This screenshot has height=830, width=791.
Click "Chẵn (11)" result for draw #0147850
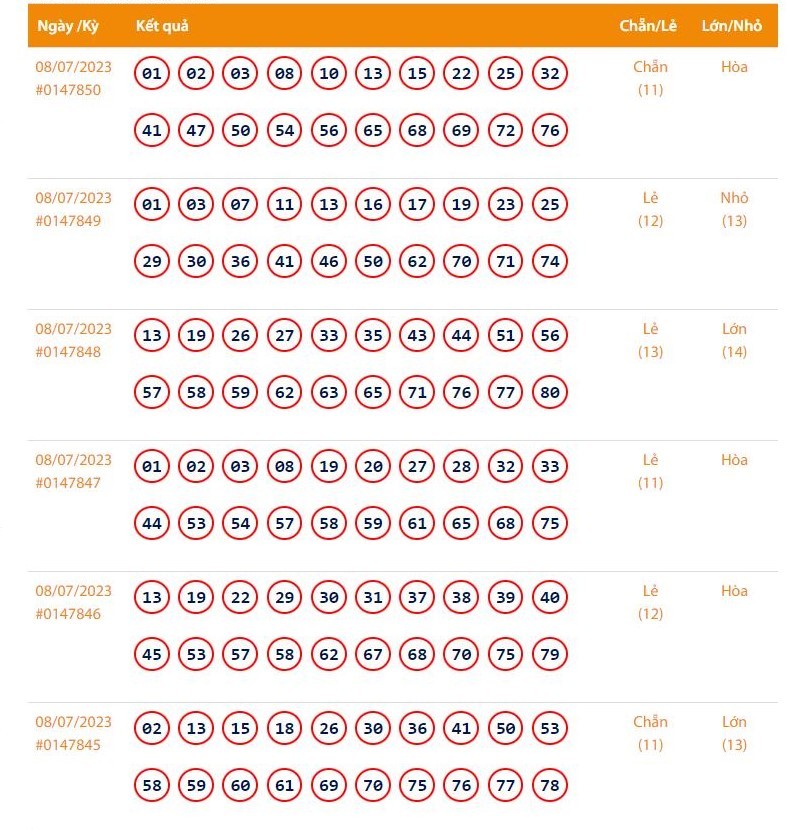click(650, 78)
